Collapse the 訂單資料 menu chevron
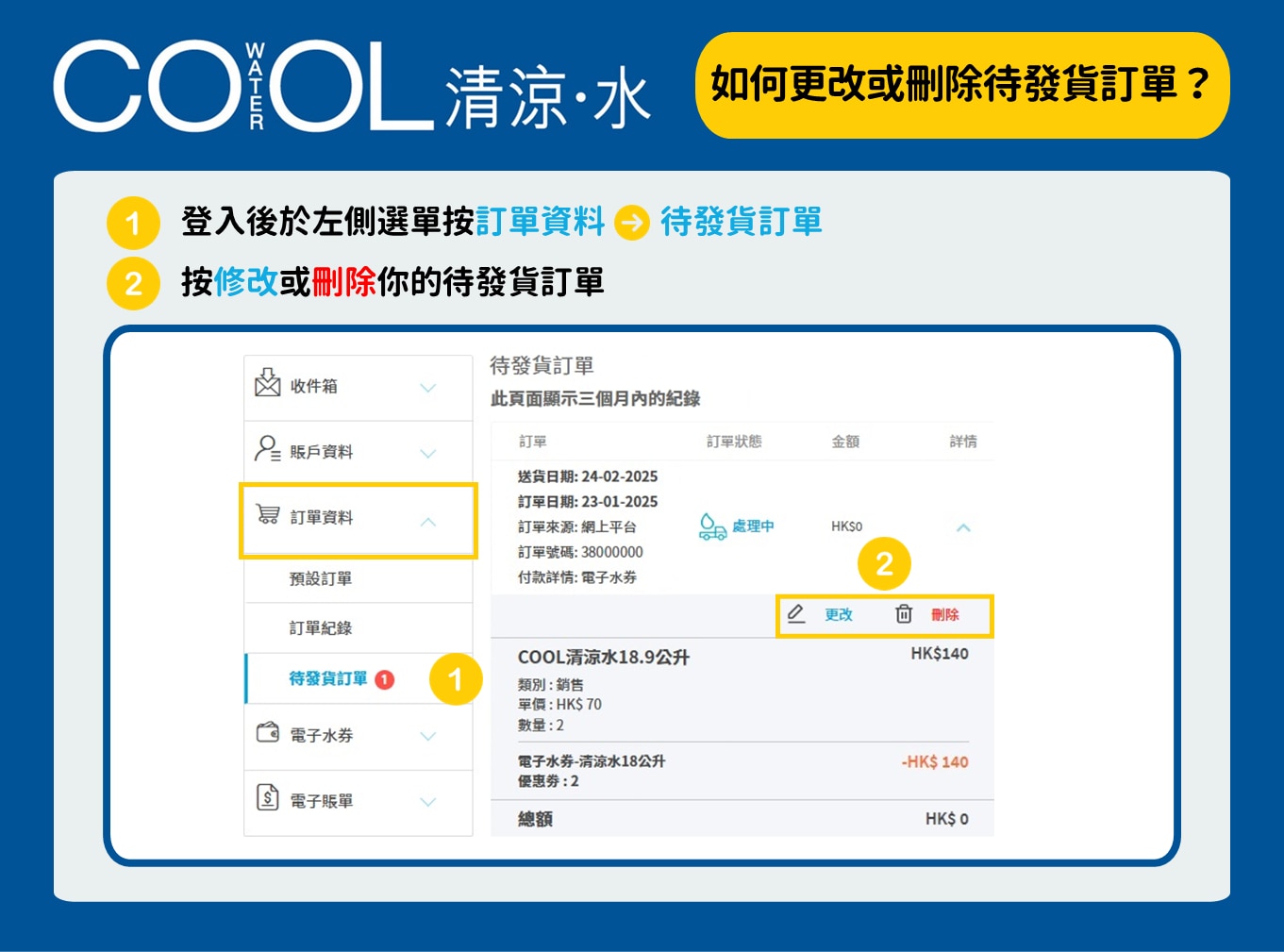Viewport: 1284px width, 952px height. click(428, 521)
